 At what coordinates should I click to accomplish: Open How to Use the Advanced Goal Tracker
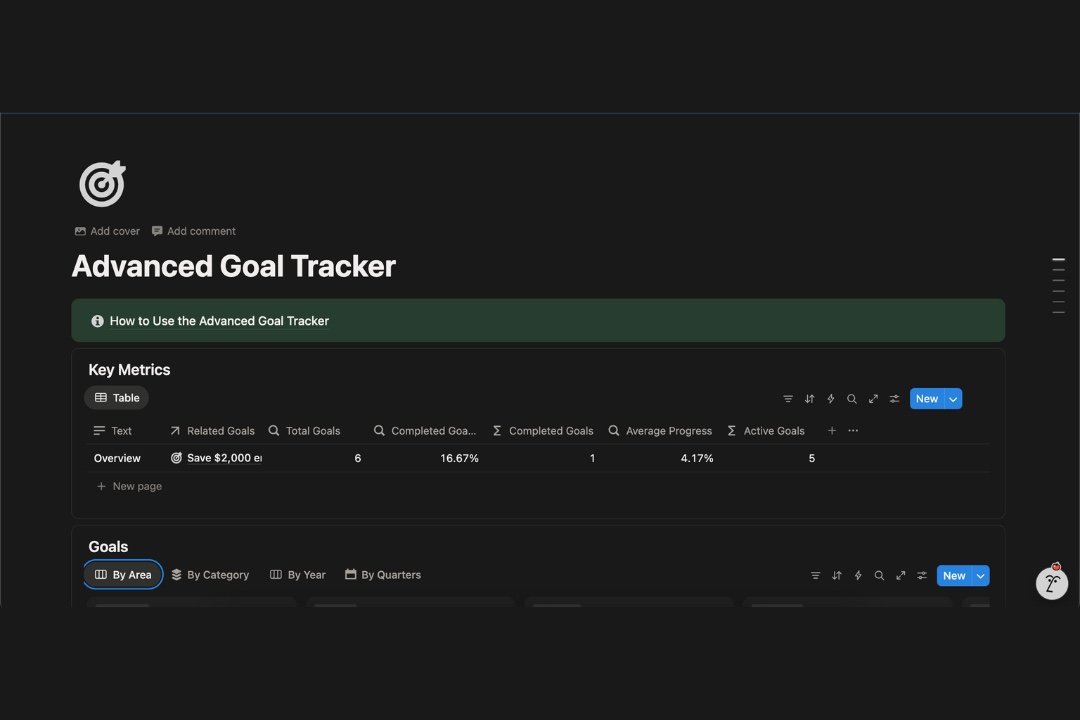219,321
